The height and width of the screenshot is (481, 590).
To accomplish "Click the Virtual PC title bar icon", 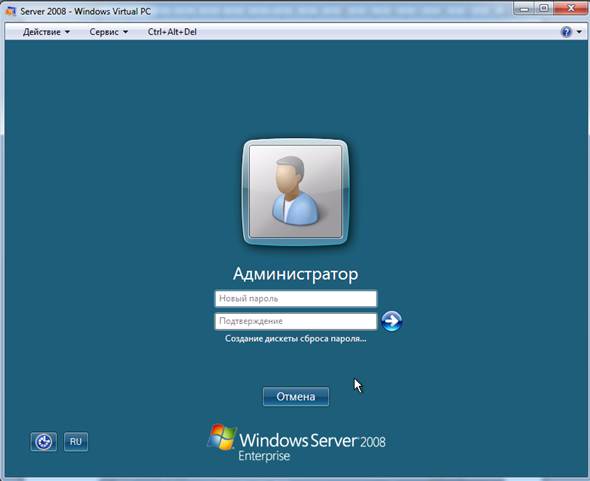I will (11, 11).
